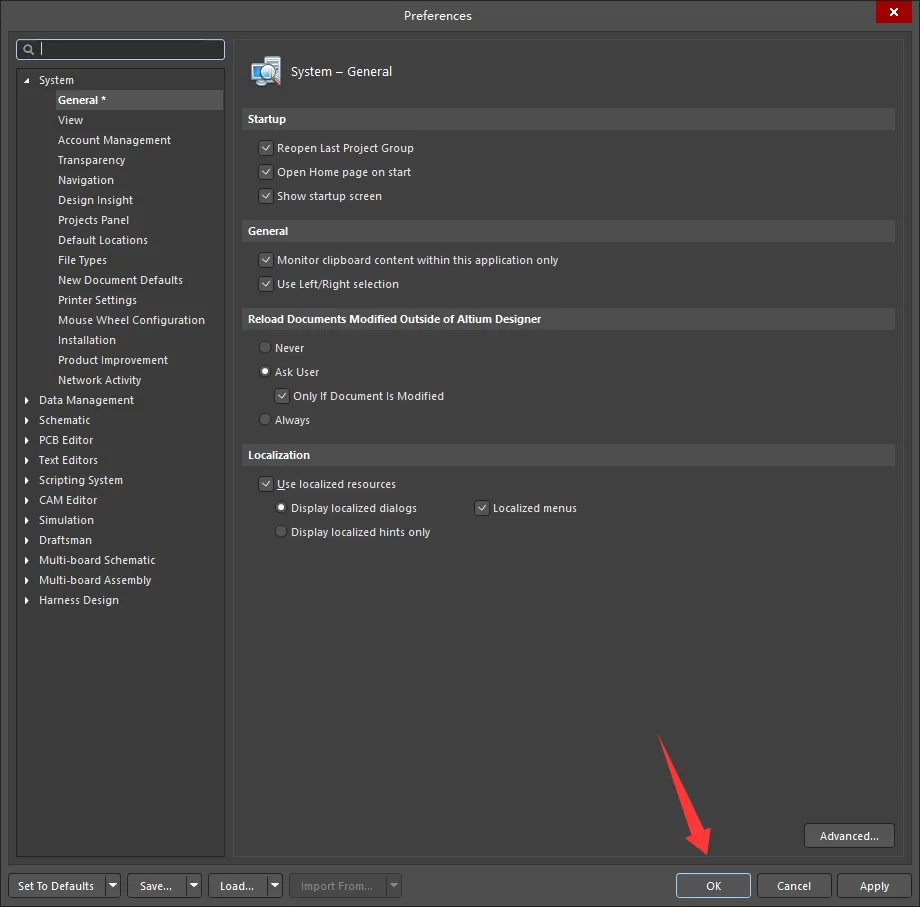Open the View preferences page
920x907 pixels.
coord(70,120)
